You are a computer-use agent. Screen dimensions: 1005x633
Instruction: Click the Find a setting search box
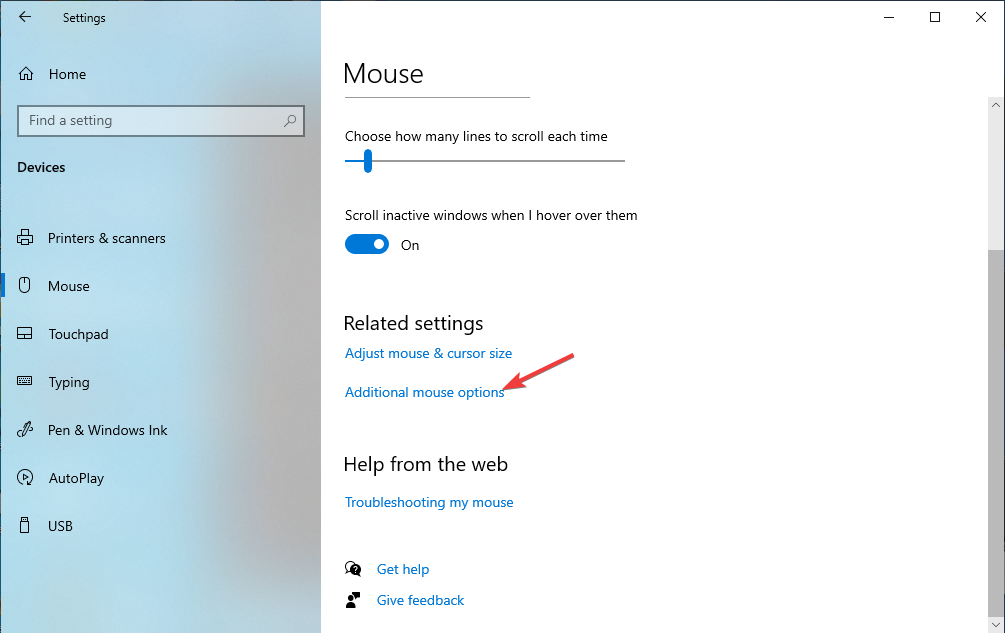point(150,121)
